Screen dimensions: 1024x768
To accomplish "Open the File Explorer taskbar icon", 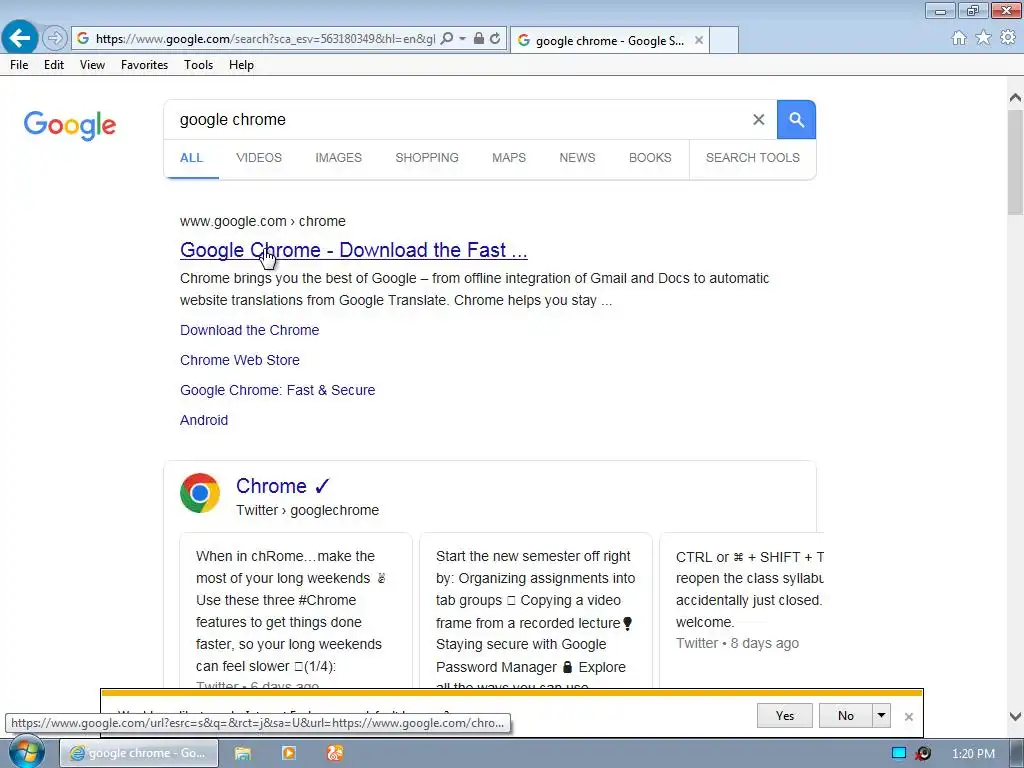I will [x=243, y=754].
